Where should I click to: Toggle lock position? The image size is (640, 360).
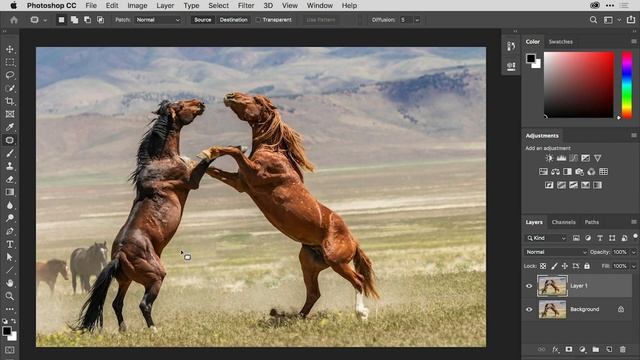pyautogui.click(x=564, y=266)
